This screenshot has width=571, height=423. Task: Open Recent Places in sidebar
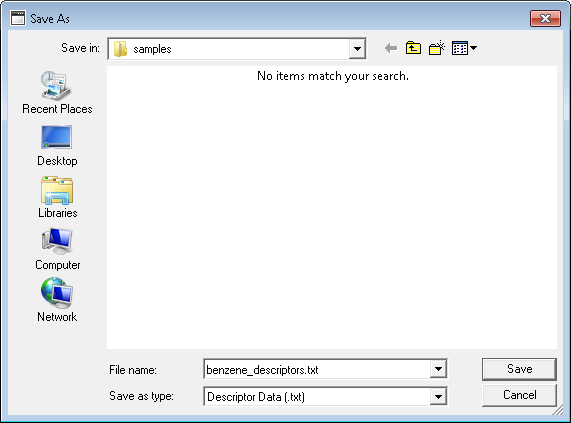coord(57,92)
